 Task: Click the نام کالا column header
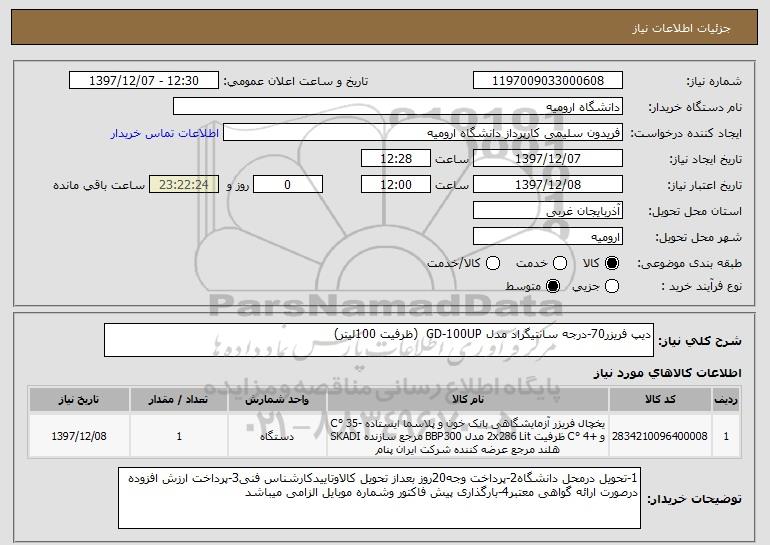pos(468,399)
